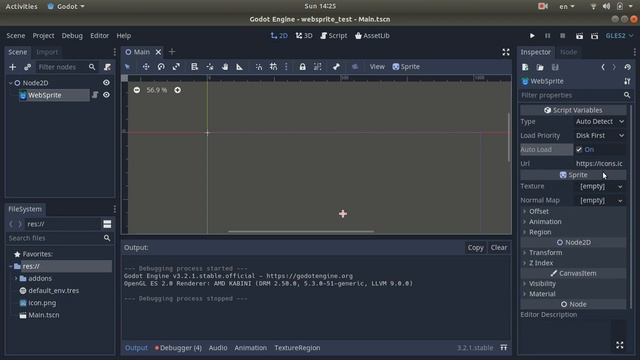Play a custom scene

click(594, 36)
